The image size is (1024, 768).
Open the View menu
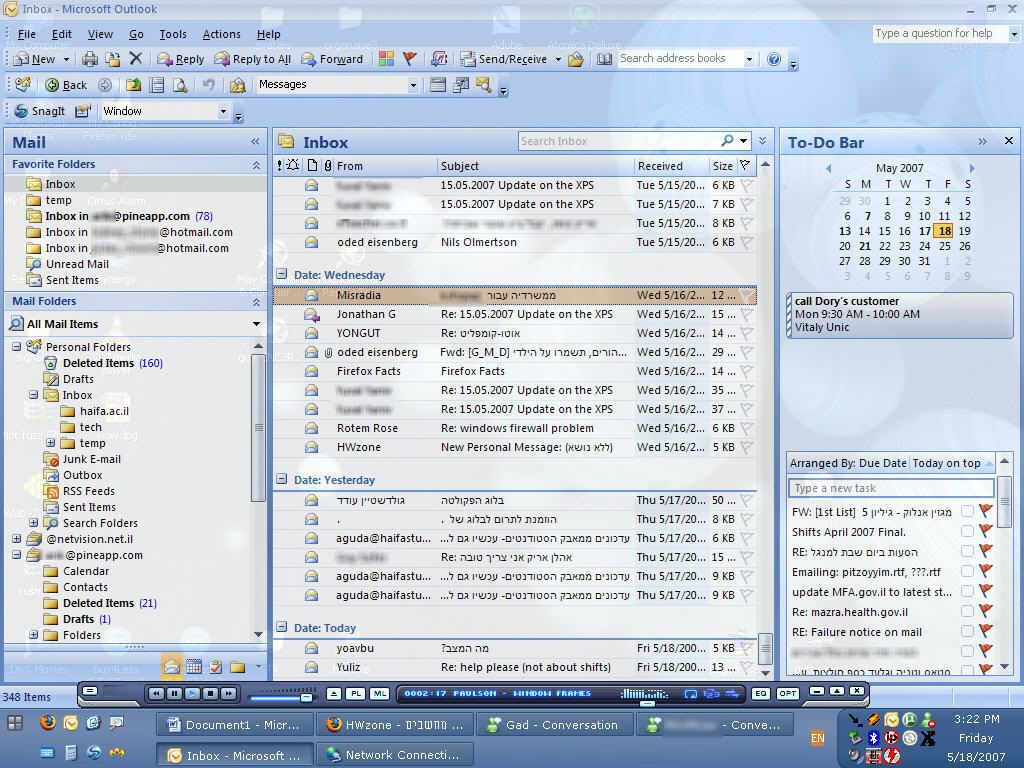pyautogui.click(x=100, y=34)
